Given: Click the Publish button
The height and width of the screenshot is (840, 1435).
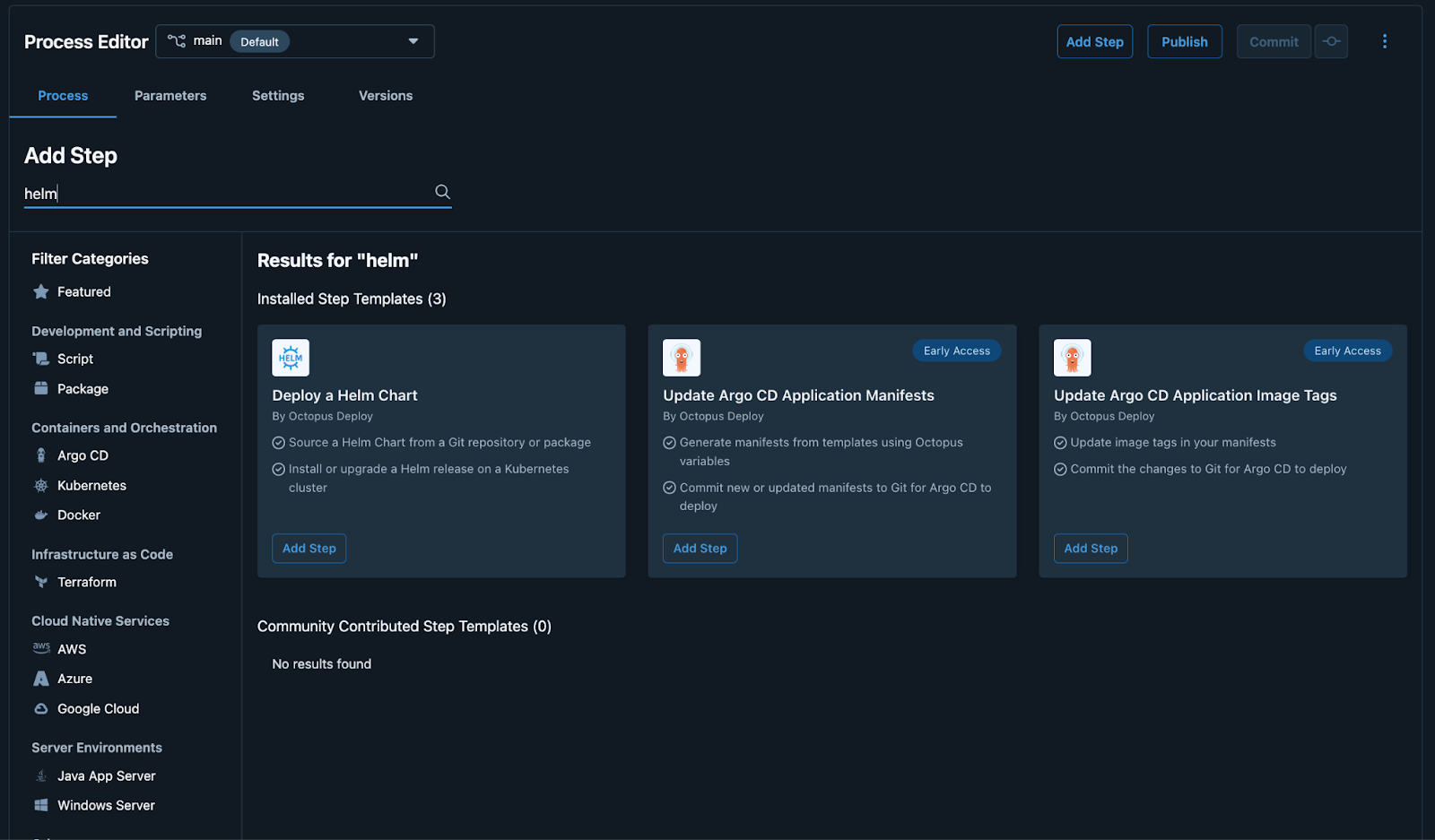Looking at the screenshot, I should point(1185,41).
